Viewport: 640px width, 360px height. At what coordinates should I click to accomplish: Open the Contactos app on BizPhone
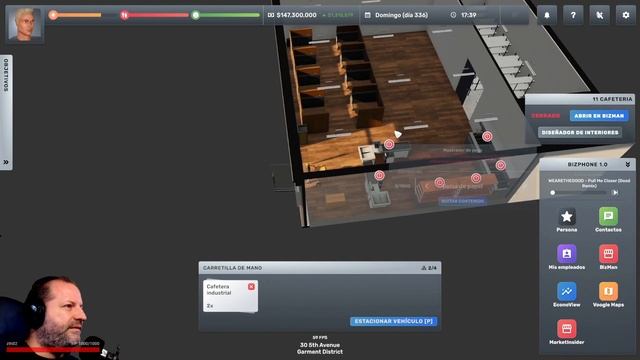point(608,217)
